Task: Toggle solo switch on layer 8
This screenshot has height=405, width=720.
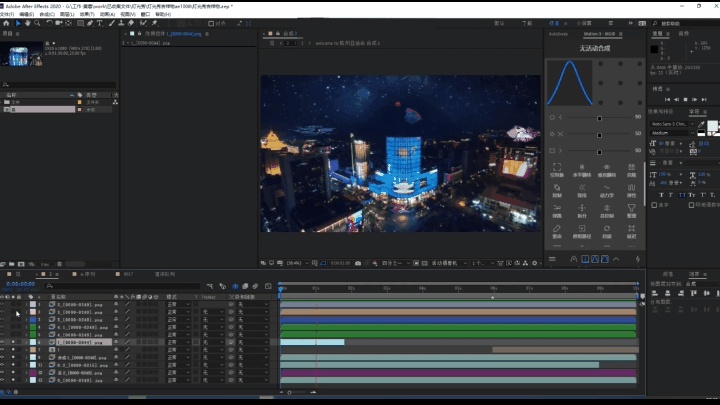Action: pos(13,357)
